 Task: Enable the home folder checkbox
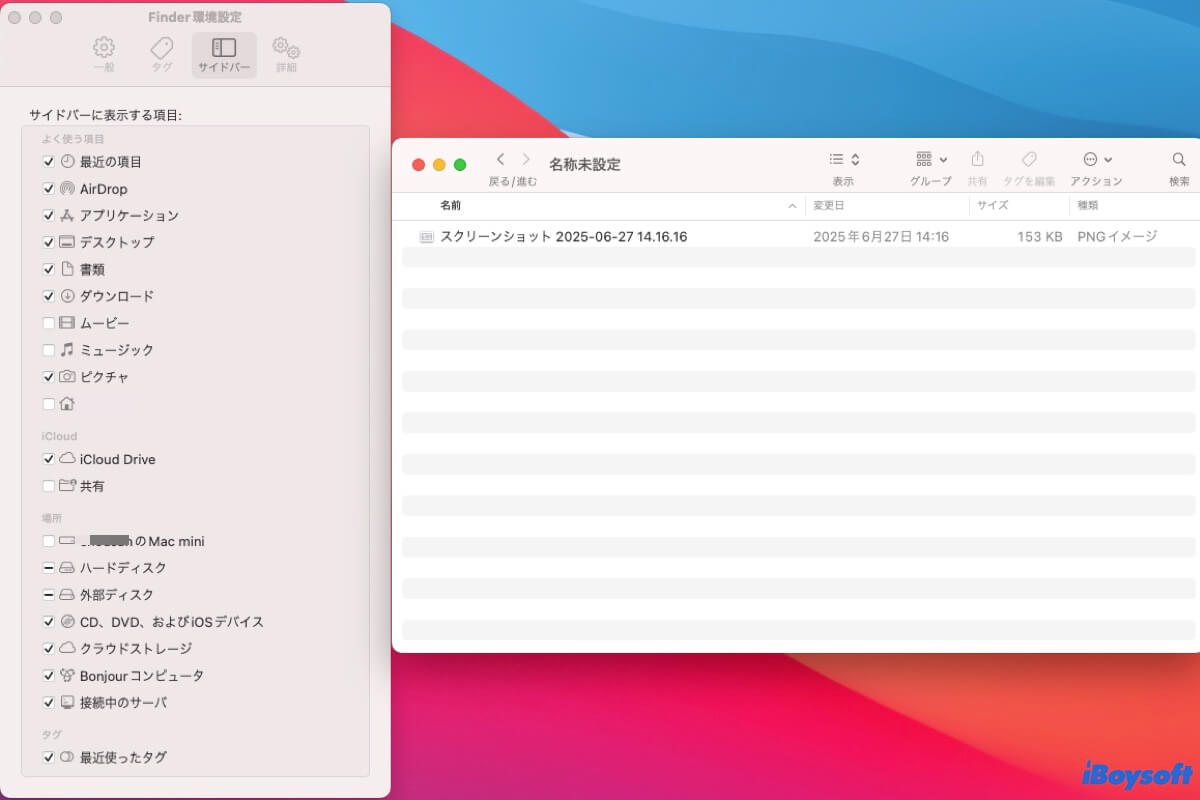tap(49, 404)
